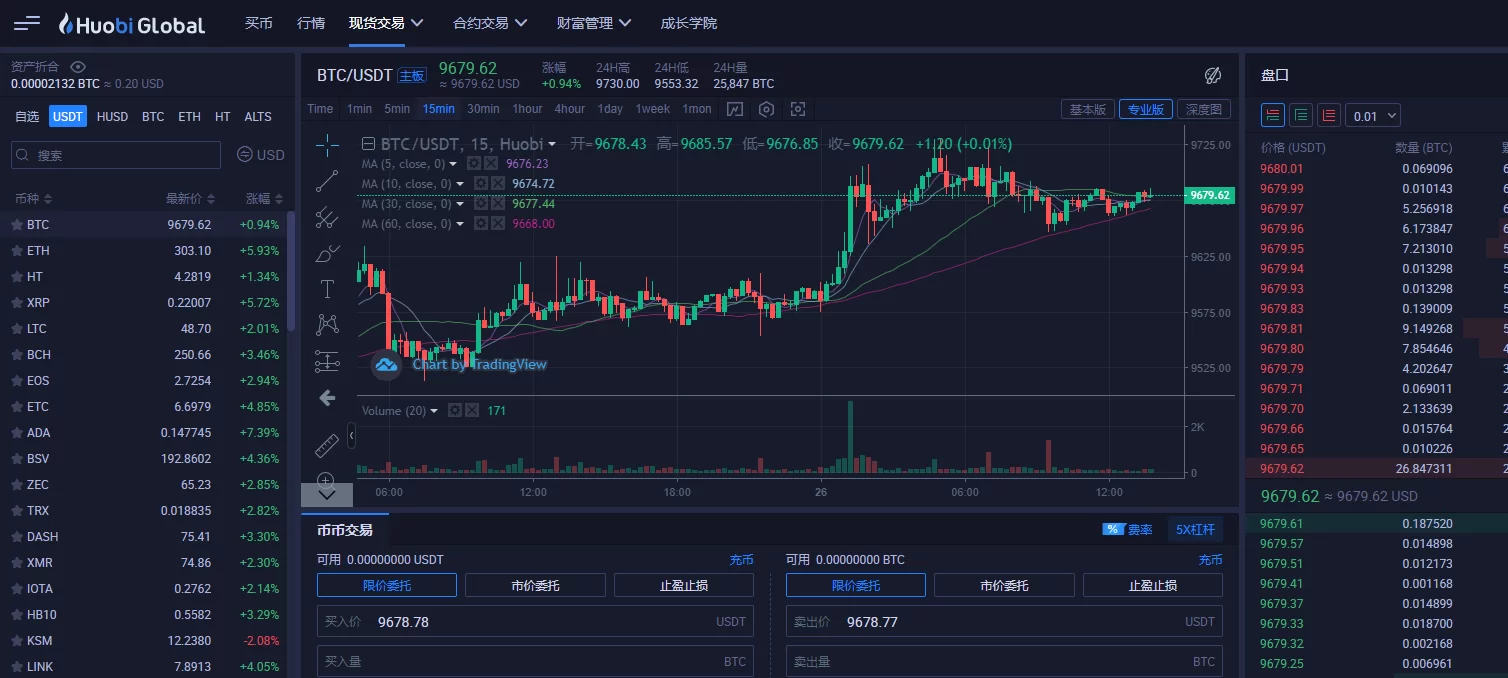Screen dimensions: 1508x678
Task: Expand the Volume (20) options arrow
Action: point(434,411)
